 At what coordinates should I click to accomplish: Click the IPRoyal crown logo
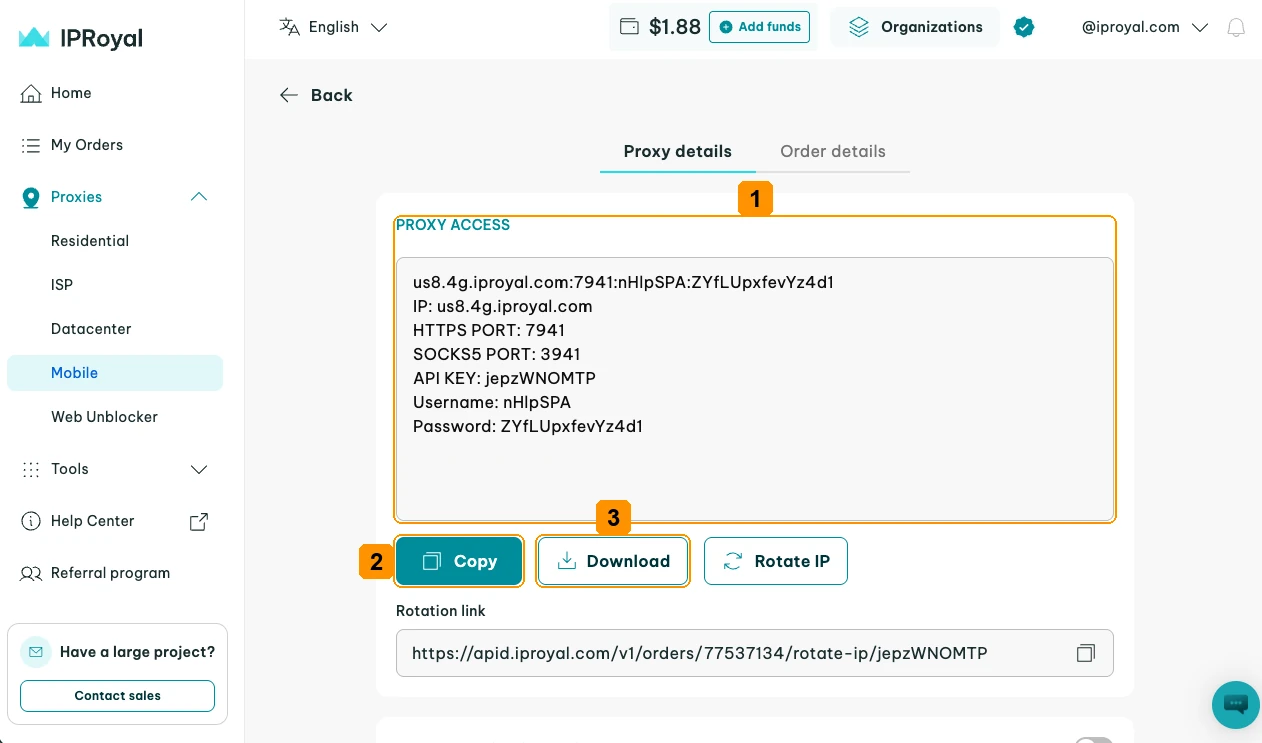tap(34, 38)
